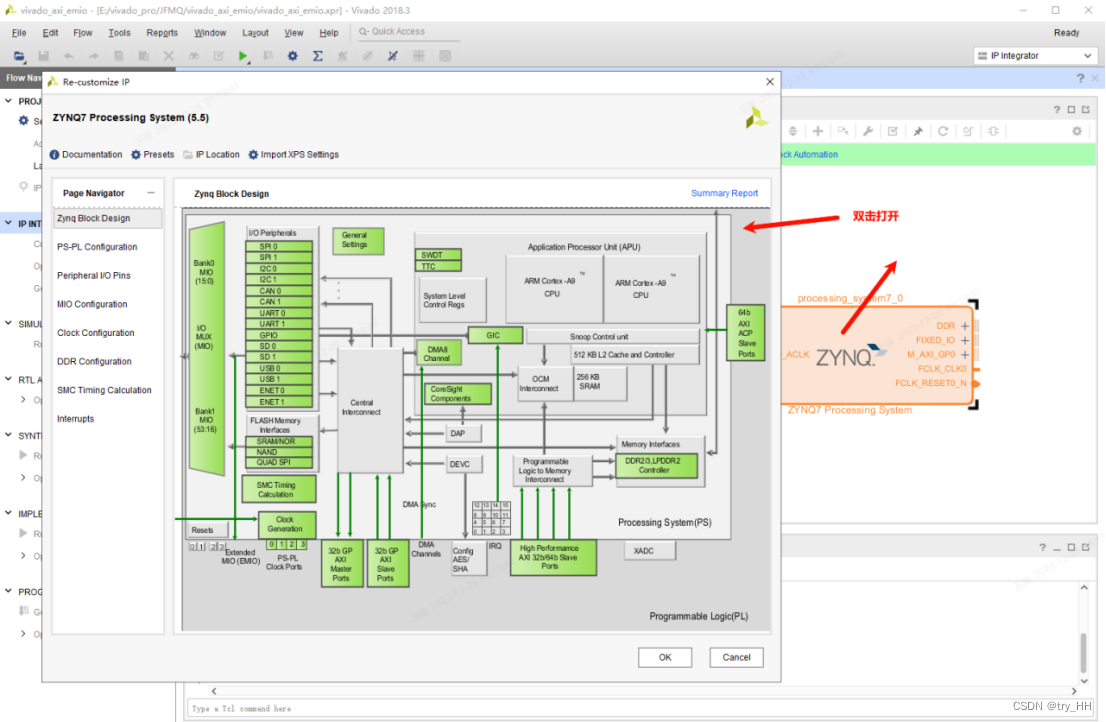This screenshot has width=1106, height=722.
Task: Collapse the SIMULATION section chevron
Action: coord(8,323)
